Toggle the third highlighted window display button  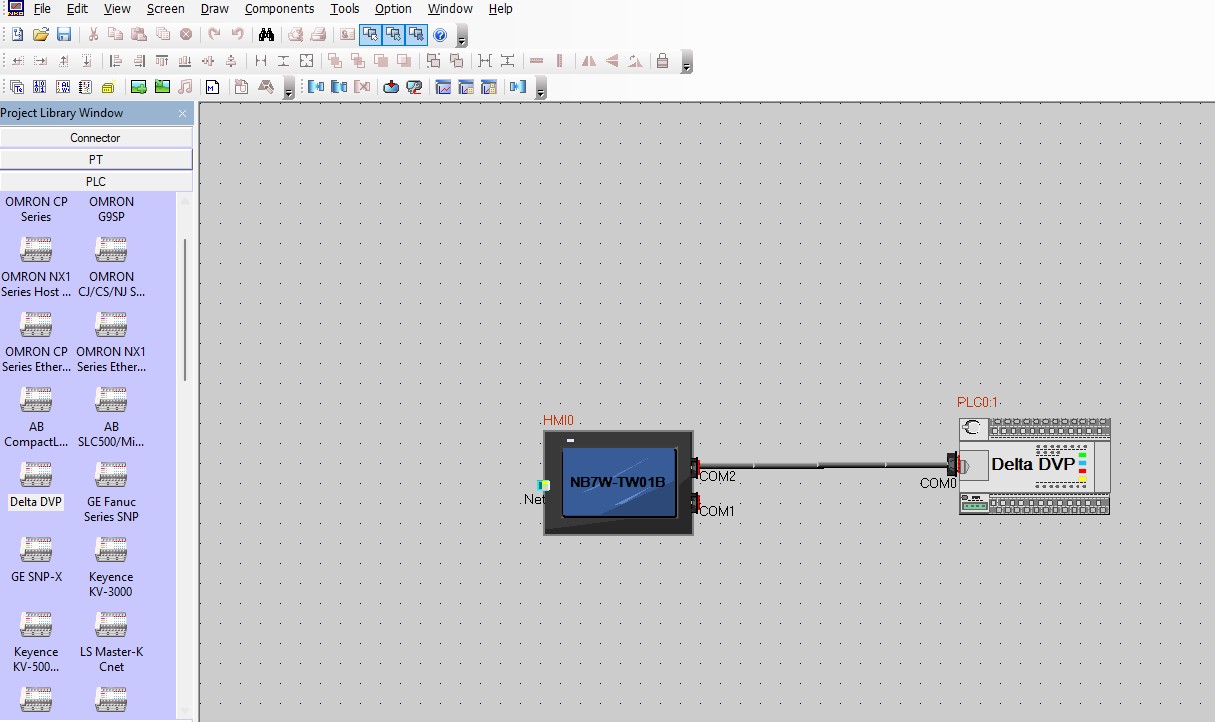416,35
